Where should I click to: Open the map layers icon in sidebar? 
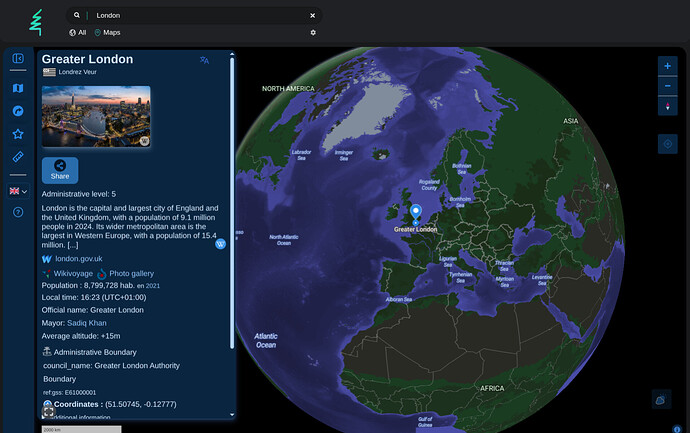click(x=18, y=88)
